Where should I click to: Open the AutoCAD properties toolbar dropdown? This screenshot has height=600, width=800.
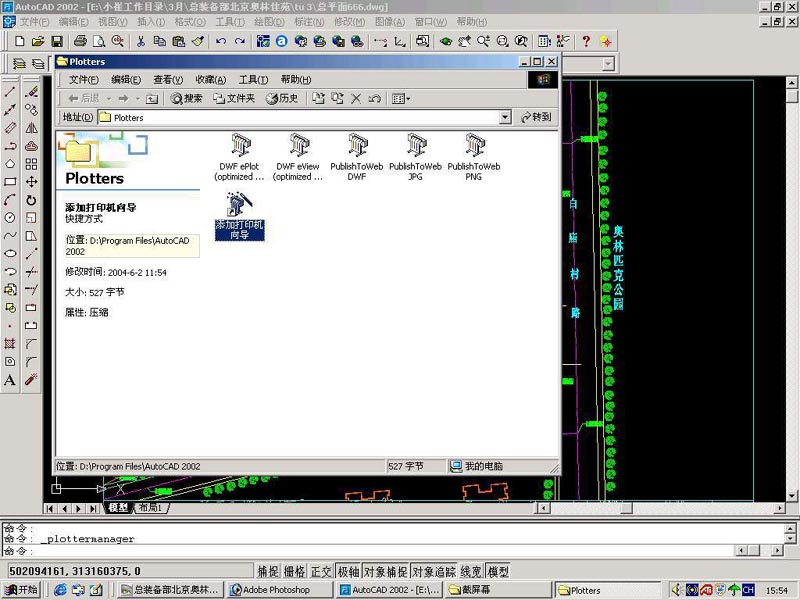tap(608, 64)
